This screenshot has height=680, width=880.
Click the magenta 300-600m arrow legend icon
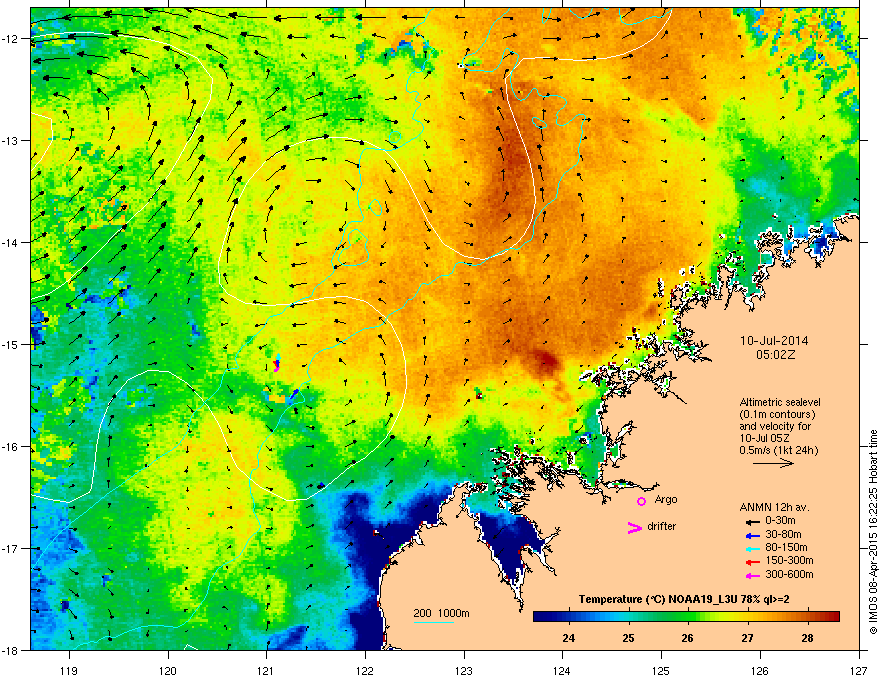click(753, 576)
